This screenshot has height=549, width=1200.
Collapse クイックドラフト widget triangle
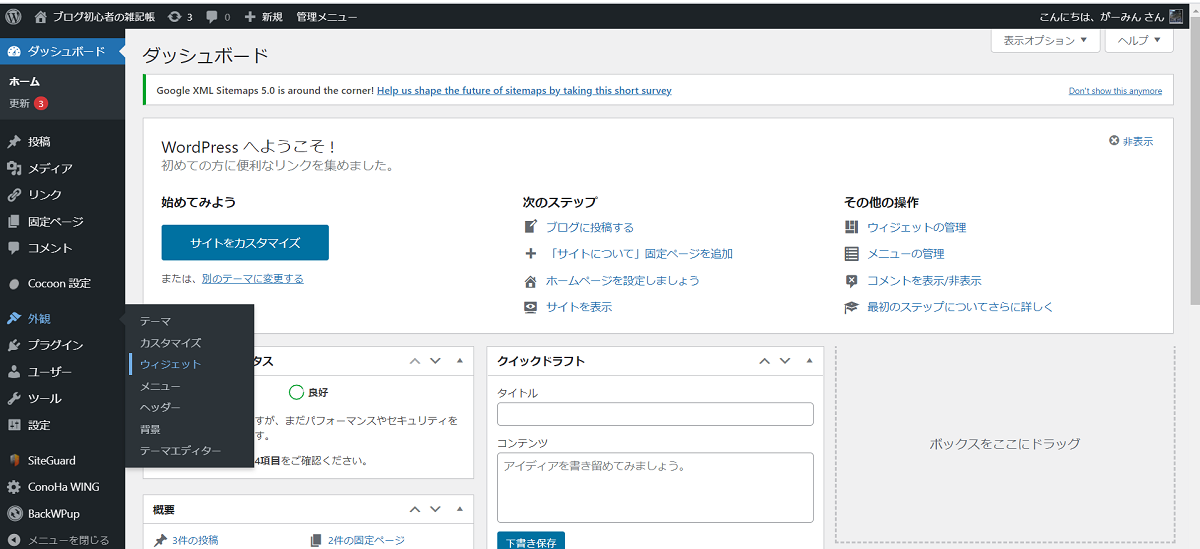coord(809,361)
